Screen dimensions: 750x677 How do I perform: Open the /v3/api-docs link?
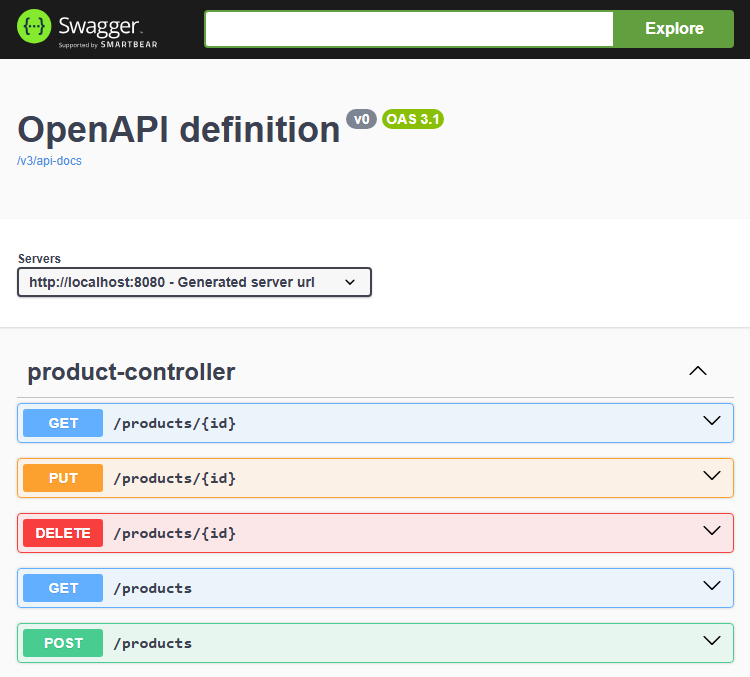pos(49,161)
